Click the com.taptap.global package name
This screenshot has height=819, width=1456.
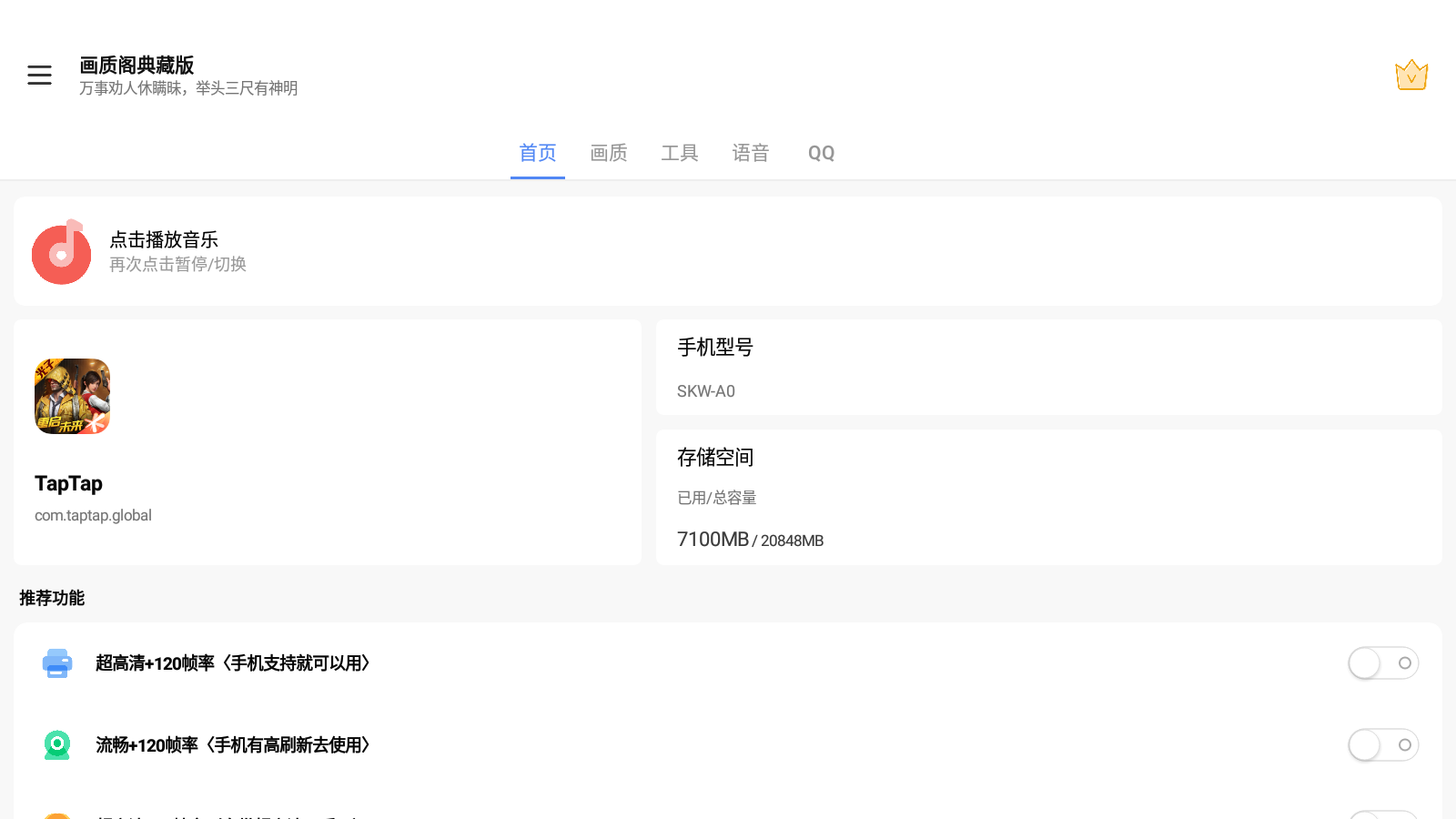pyautogui.click(x=93, y=515)
